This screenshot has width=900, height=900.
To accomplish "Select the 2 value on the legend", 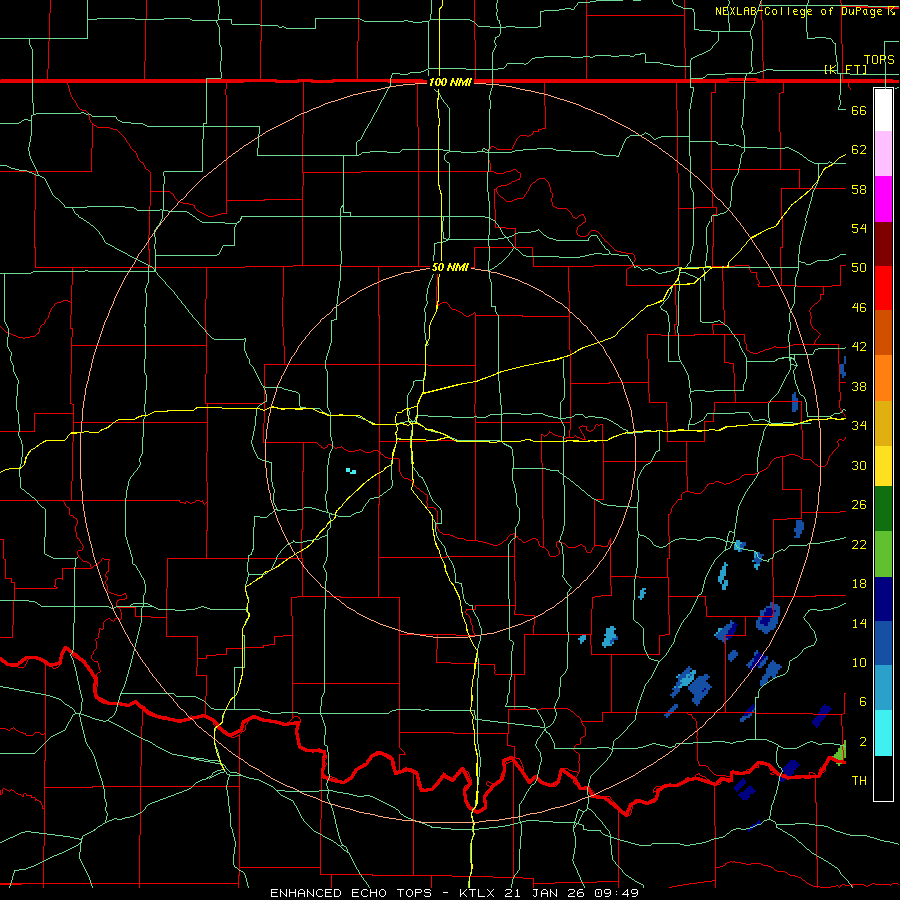I will (x=863, y=742).
